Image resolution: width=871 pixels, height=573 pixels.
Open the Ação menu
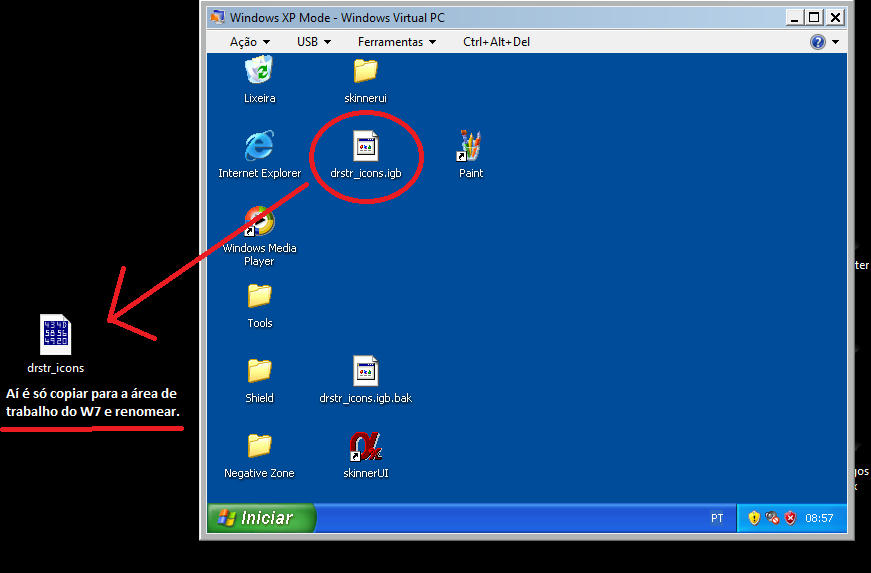click(x=250, y=42)
